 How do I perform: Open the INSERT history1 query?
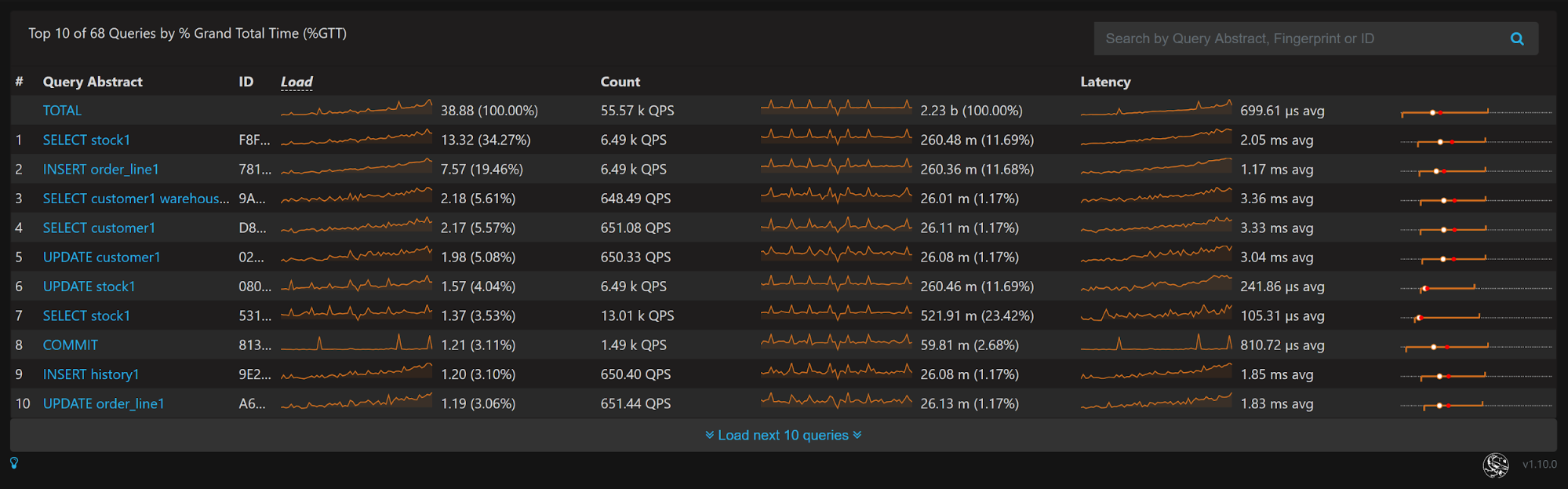[91, 374]
